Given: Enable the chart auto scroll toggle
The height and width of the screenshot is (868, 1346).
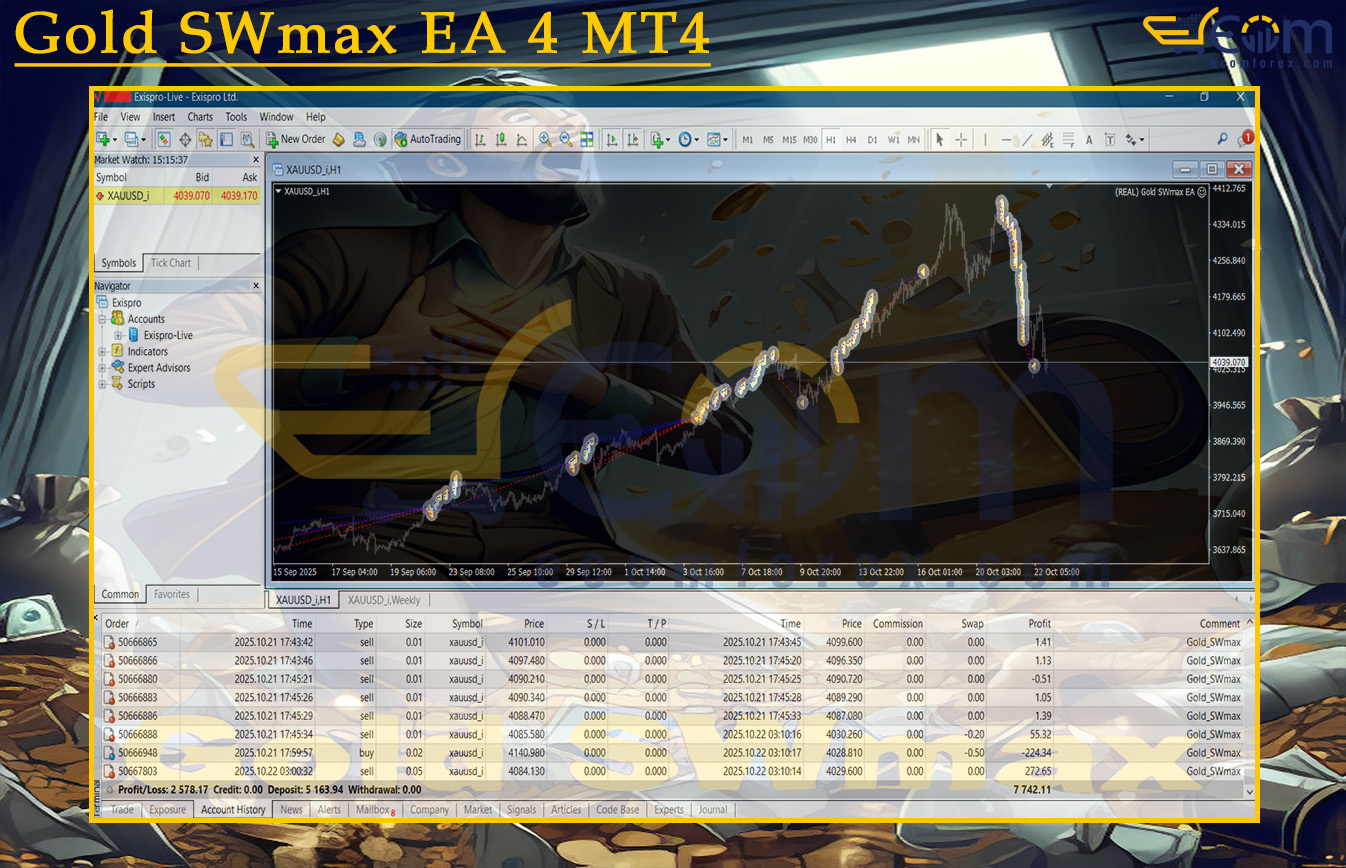Looking at the screenshot, I should tap(611, 140).
